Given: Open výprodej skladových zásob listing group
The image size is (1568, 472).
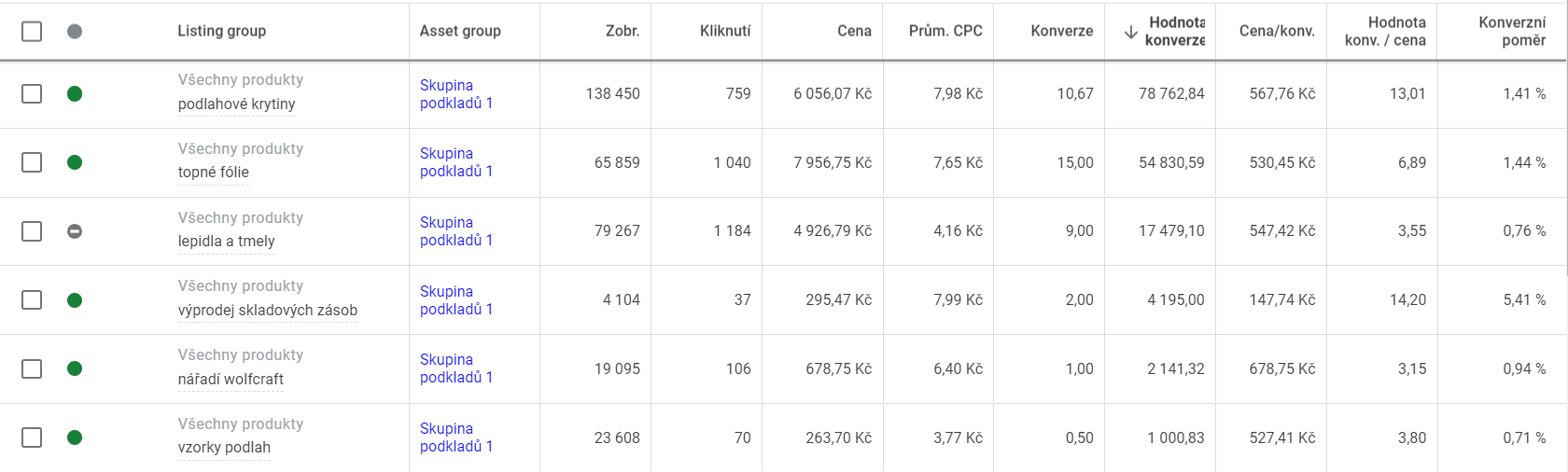Looking at the screenshot, I should [268, 311].
